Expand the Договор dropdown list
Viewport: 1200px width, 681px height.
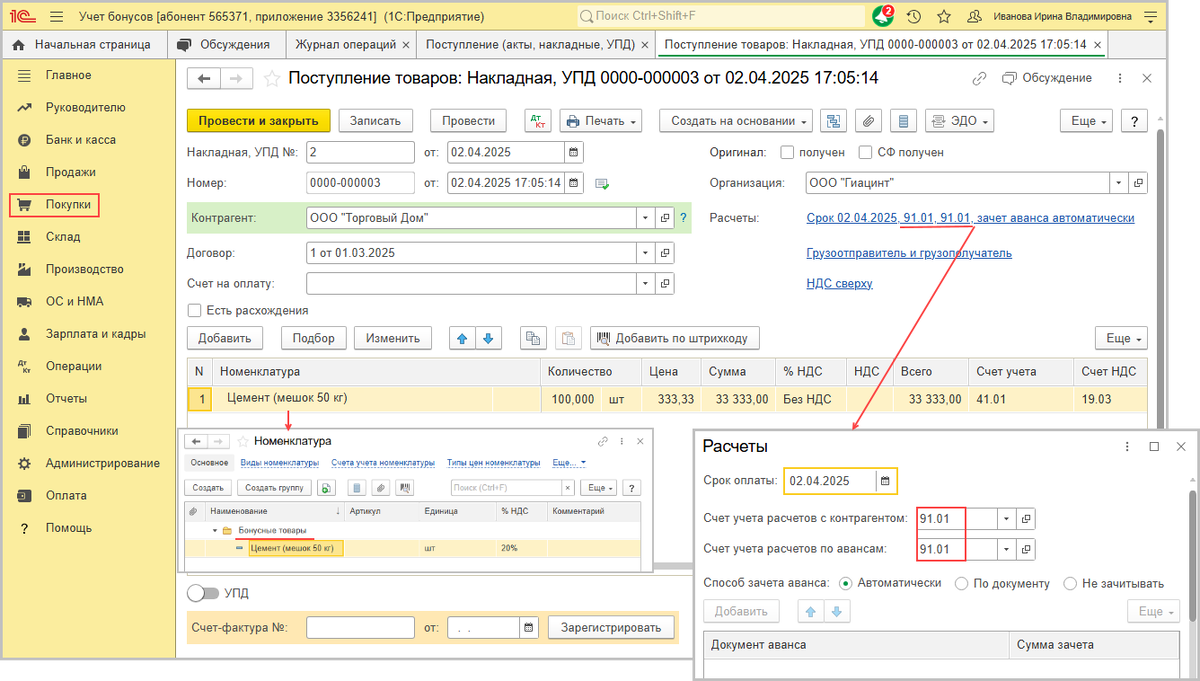645,252
